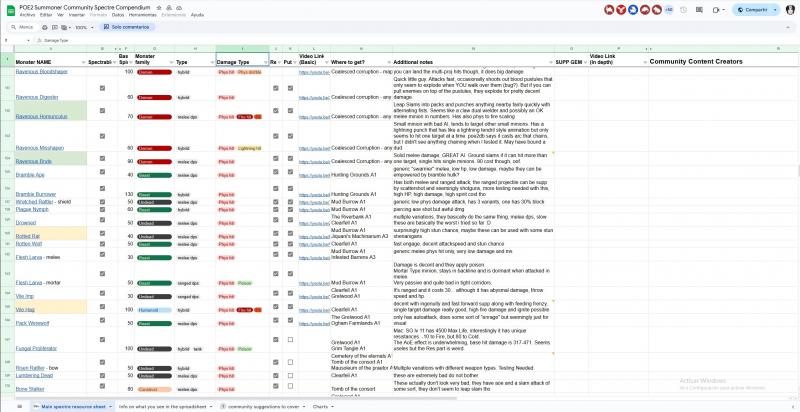Open the Fungal Proliferator monster link

[36, 348]
